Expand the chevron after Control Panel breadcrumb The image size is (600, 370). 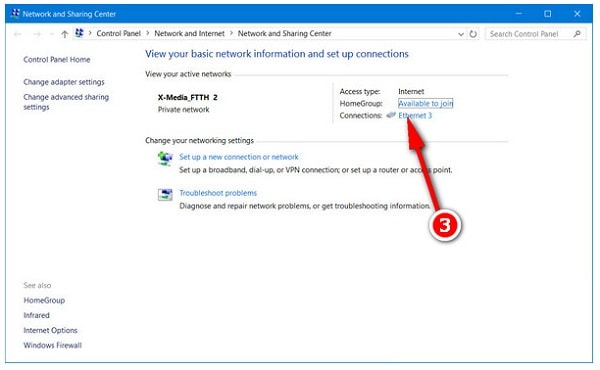pos(147,34)
